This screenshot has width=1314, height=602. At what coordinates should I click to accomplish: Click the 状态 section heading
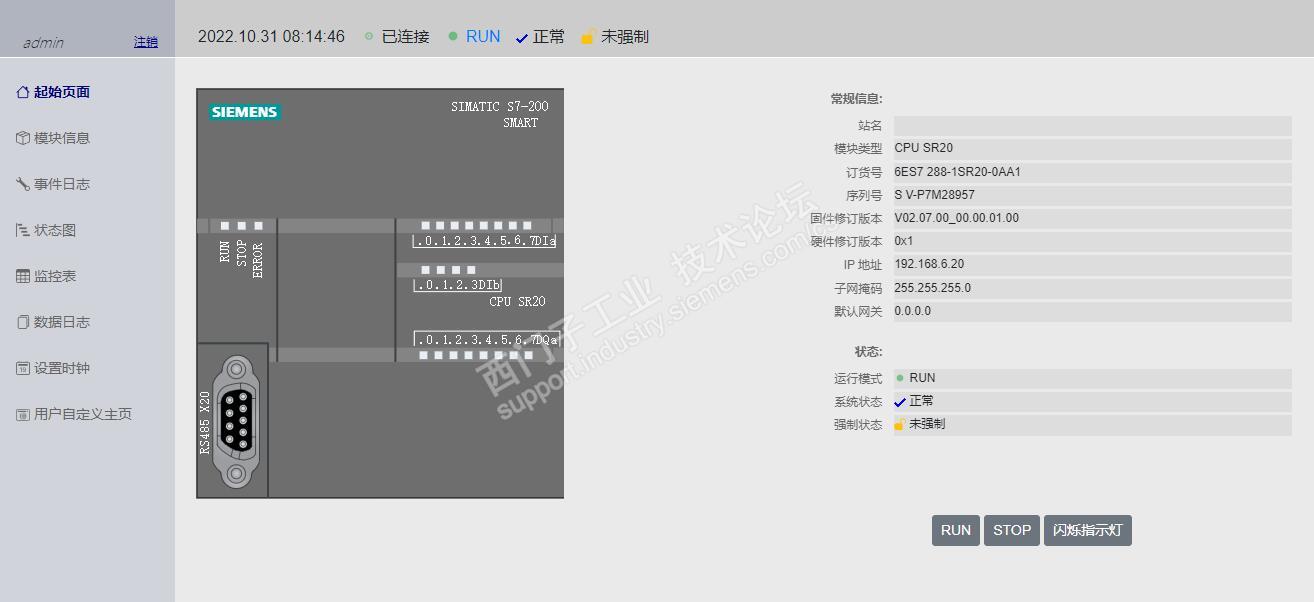pos(868,352)
